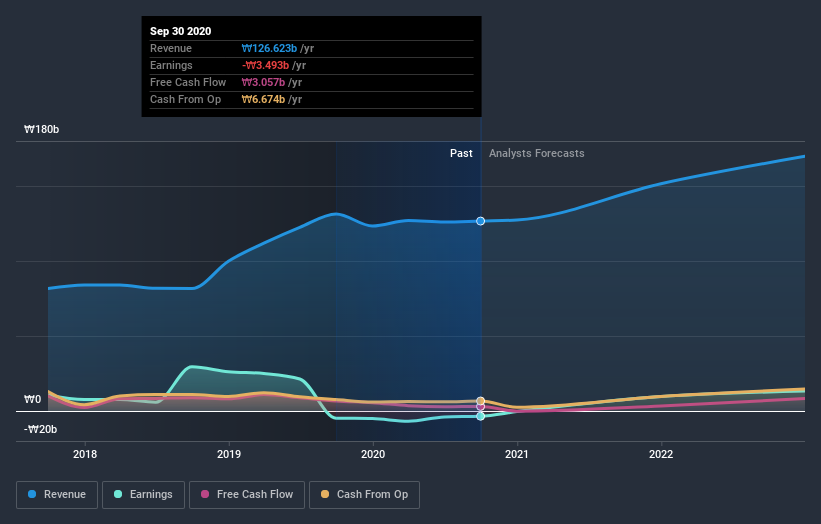Click the ₩180b y-axis label
Image resolution: width=821 pixels, height=524 pixels.
41,129
